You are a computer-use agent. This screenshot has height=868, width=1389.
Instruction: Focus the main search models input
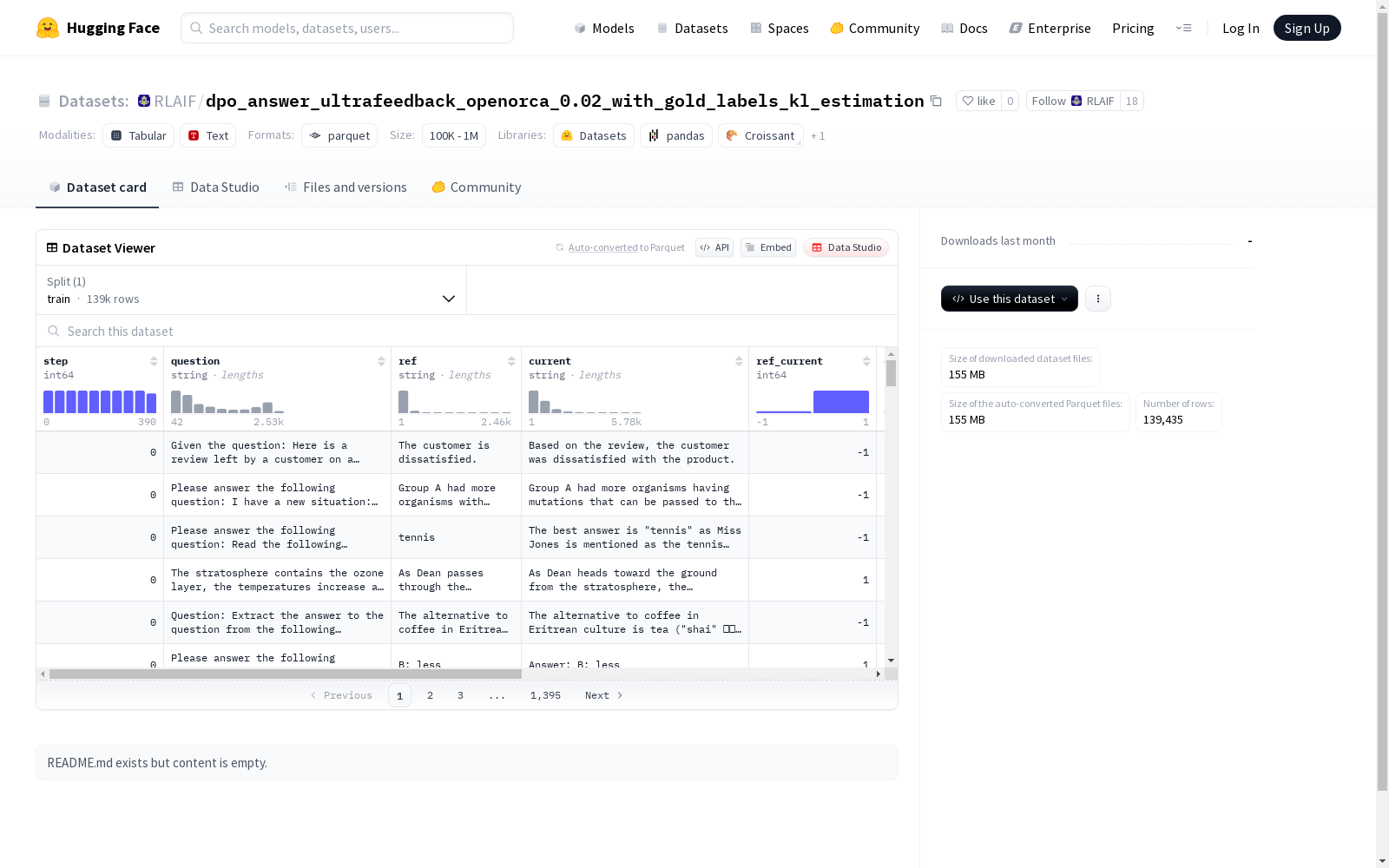tap(347, 28)
